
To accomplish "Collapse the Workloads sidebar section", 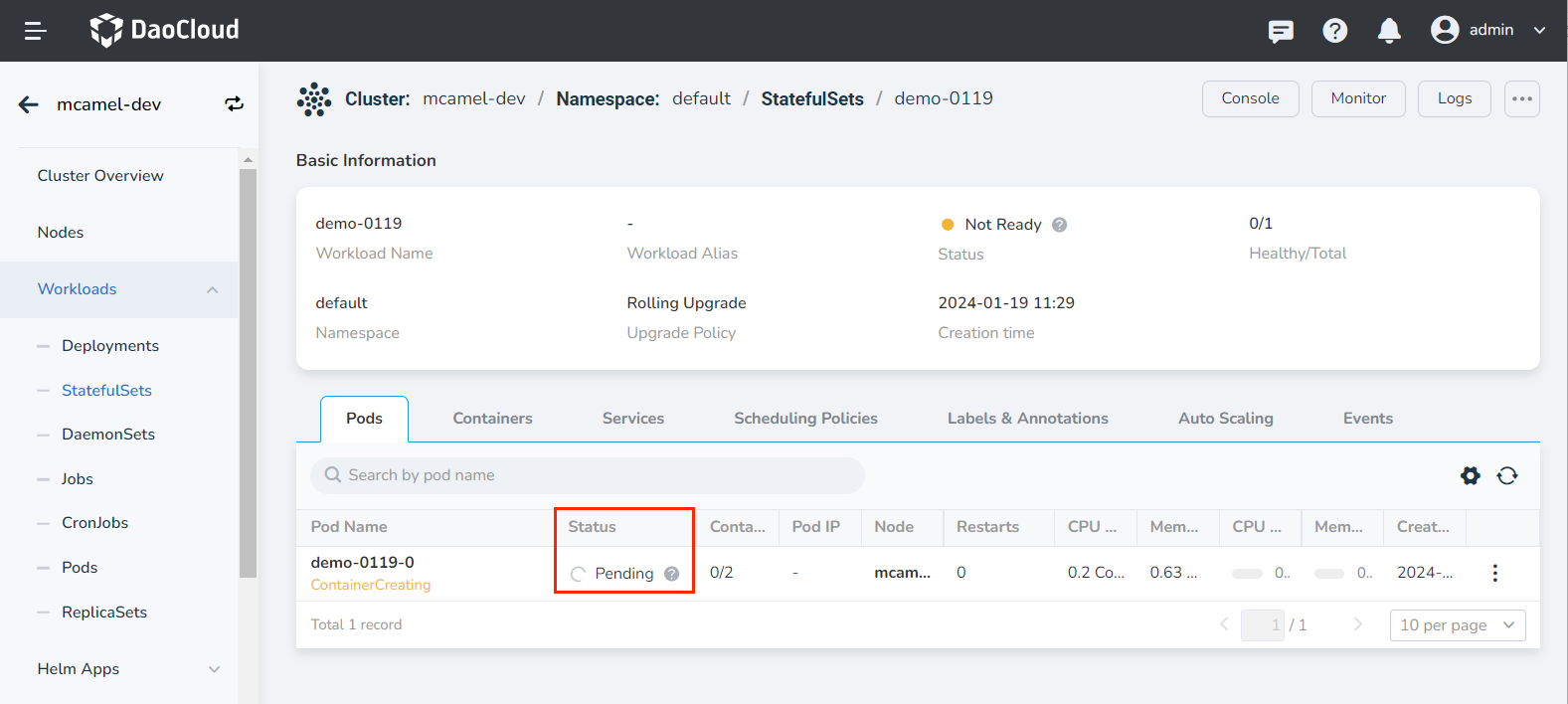I will (212, 289).
